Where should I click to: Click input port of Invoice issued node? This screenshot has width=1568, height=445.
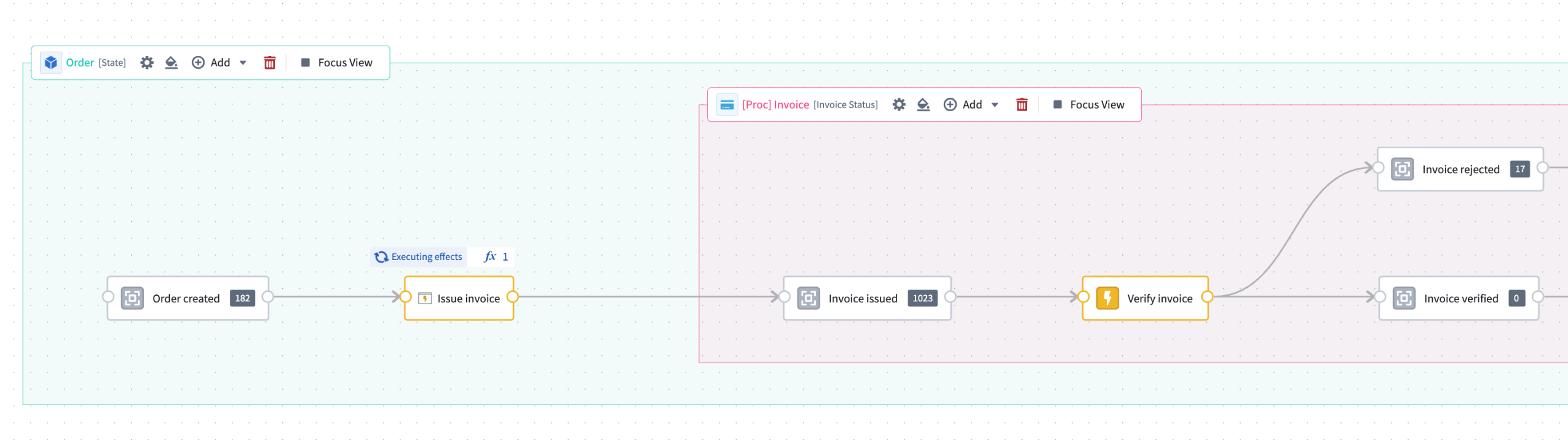(784, 297)
